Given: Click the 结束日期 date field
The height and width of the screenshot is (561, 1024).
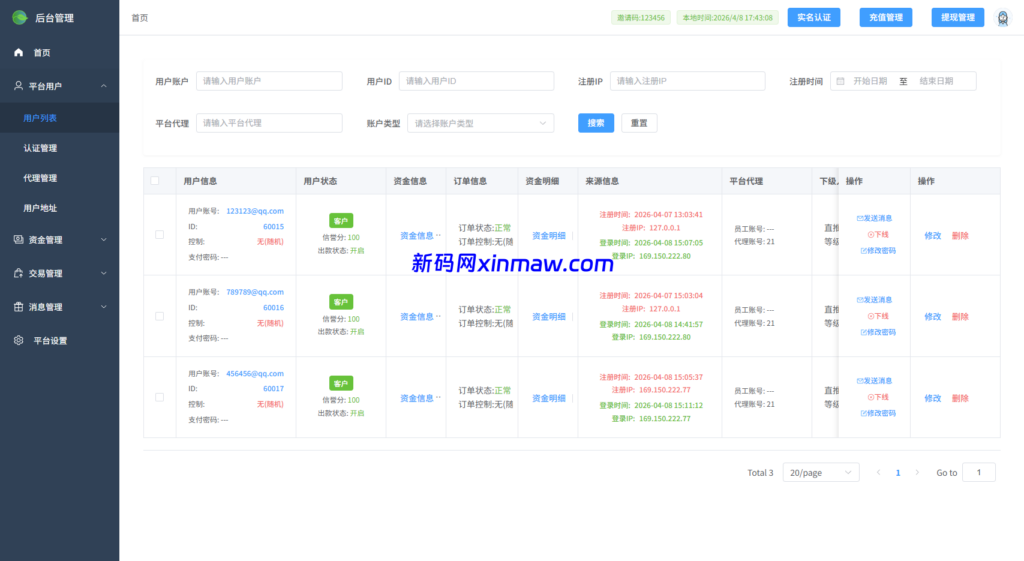Looking at the screenshot, I should (936, 81).
